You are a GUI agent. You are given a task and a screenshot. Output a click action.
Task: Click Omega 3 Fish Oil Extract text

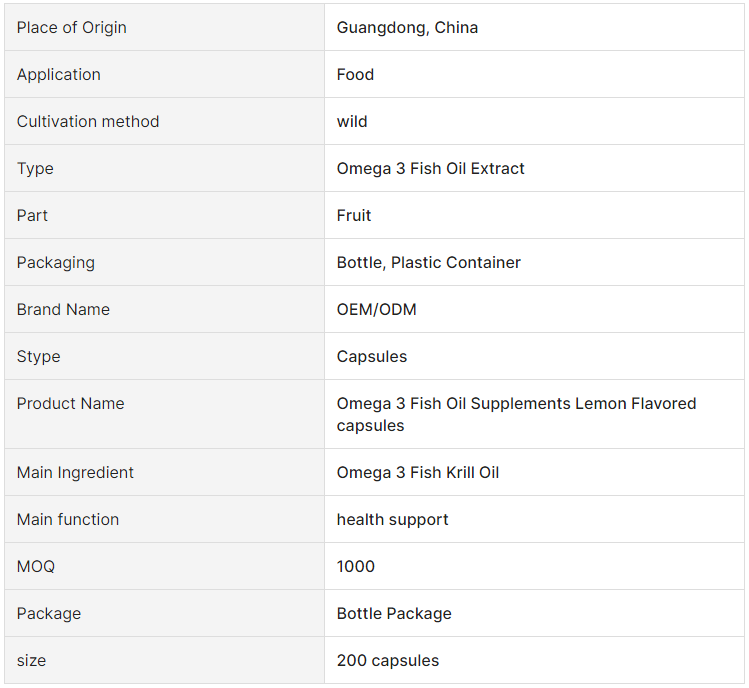click(x=430, y=168)
